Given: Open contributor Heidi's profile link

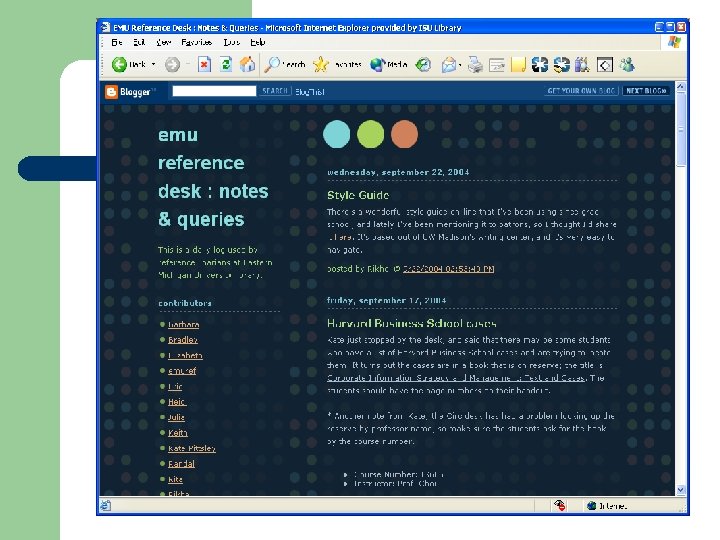Looking at the screenshot, I should (177, 402).
